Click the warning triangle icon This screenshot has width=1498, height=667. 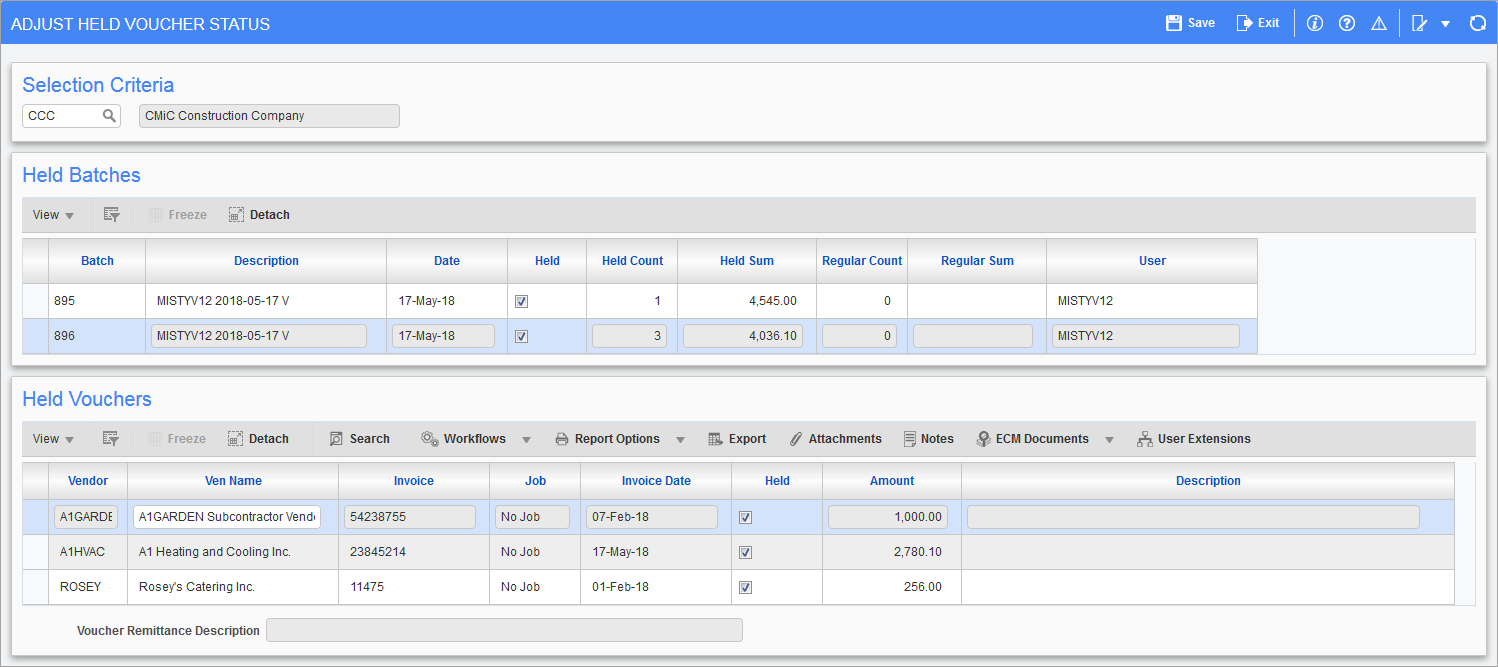1379,23
